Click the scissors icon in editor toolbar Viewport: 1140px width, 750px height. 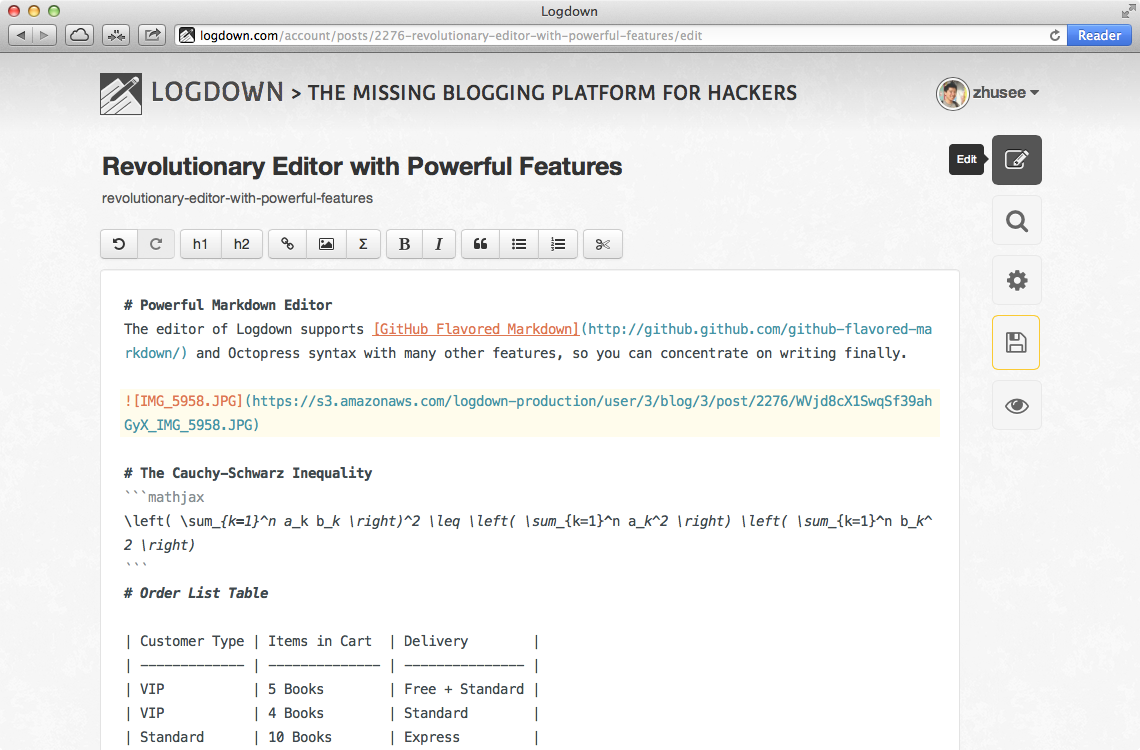point(603,244)
